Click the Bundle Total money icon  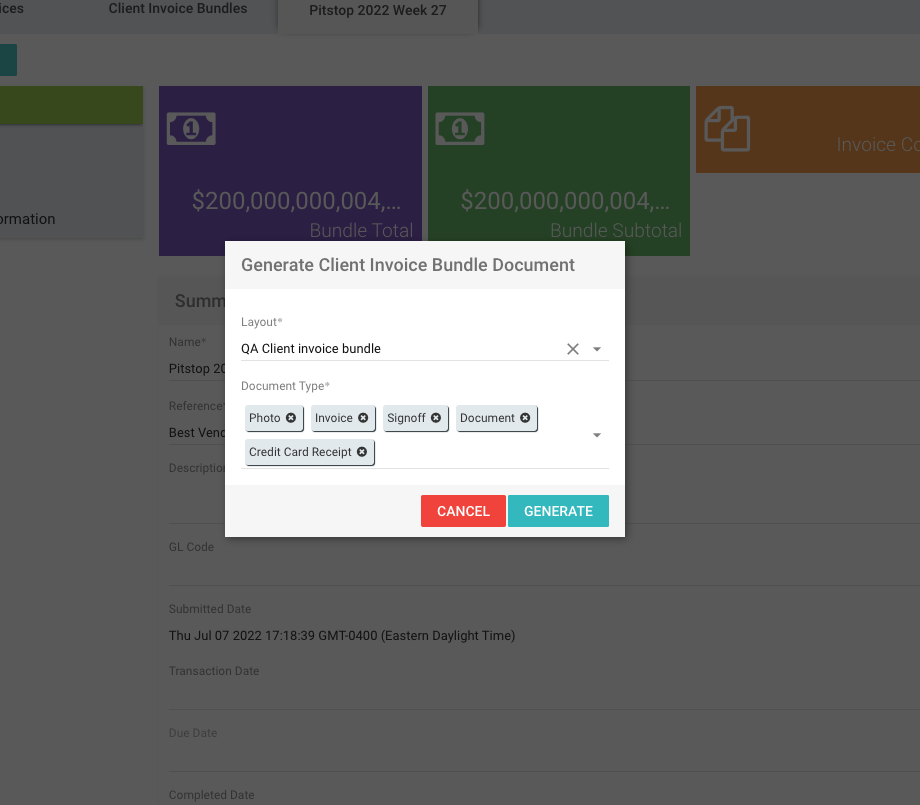pyautogui.click(x=191, y=129)
